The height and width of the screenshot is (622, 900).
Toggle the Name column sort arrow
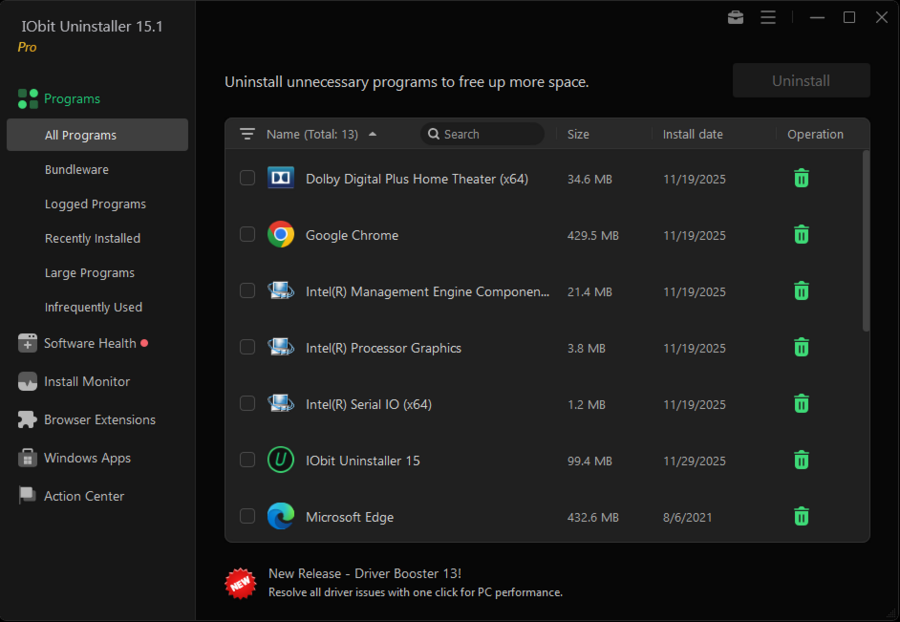click(x=372, y=131)
